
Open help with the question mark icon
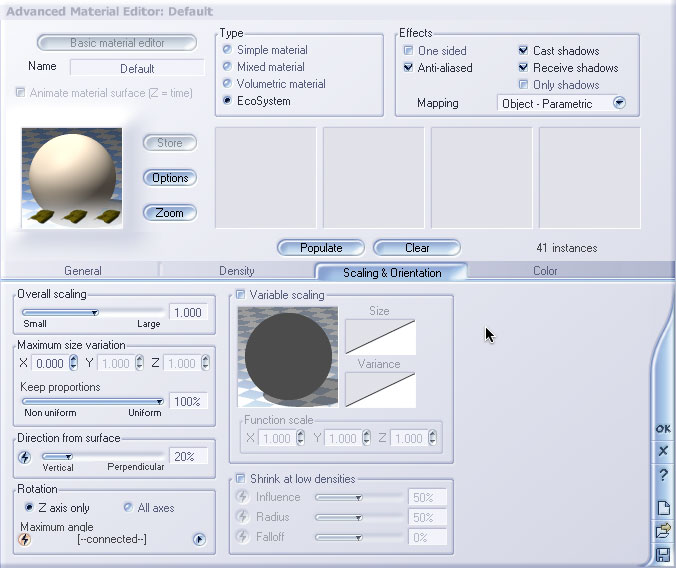tap(662, 476)
